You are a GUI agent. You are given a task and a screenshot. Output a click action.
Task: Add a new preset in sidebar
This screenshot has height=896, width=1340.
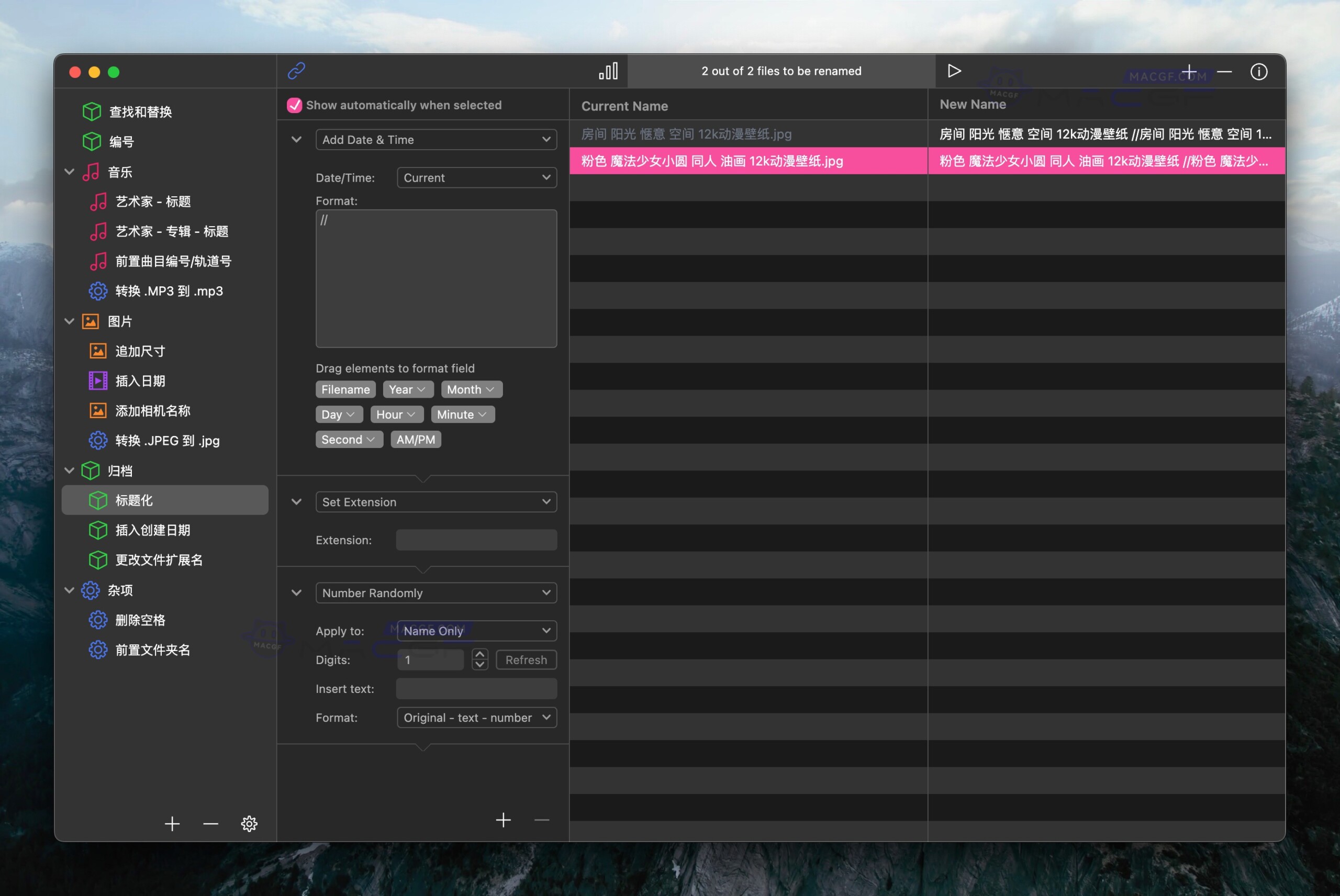172,823
